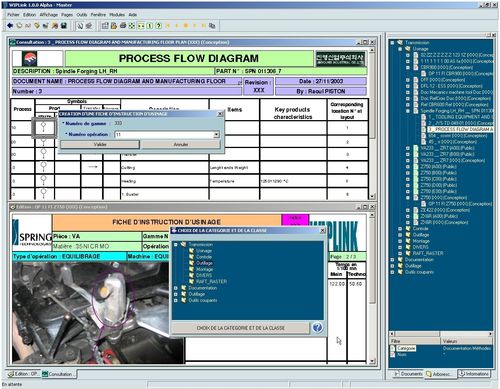This screenshot has width=500, height=389.
Task: Select RAFT_RASTER in category dialog tree
Action: 211,282
